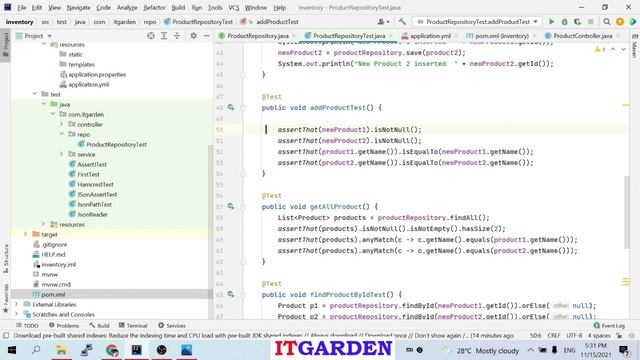
Task: Collapse the test folder
Action: coord(35,94)
